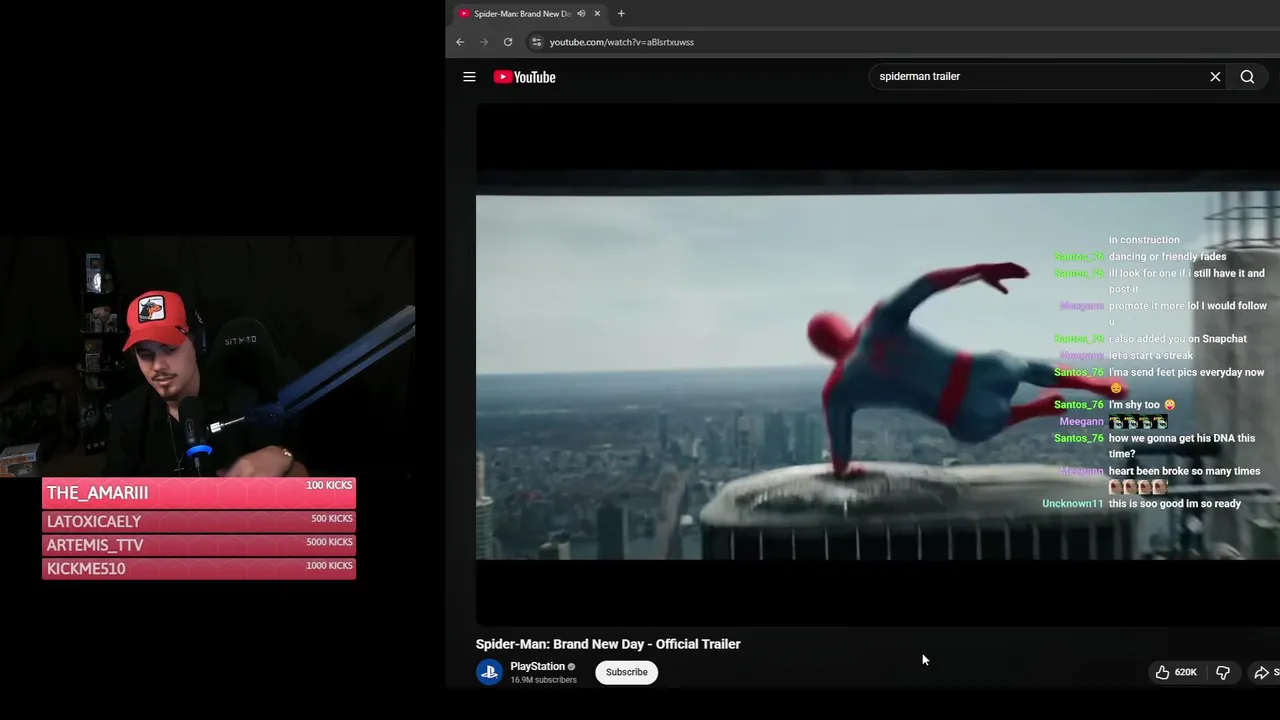Click the Share arrow icon
1280x720 pixels.
point(1262,673)
